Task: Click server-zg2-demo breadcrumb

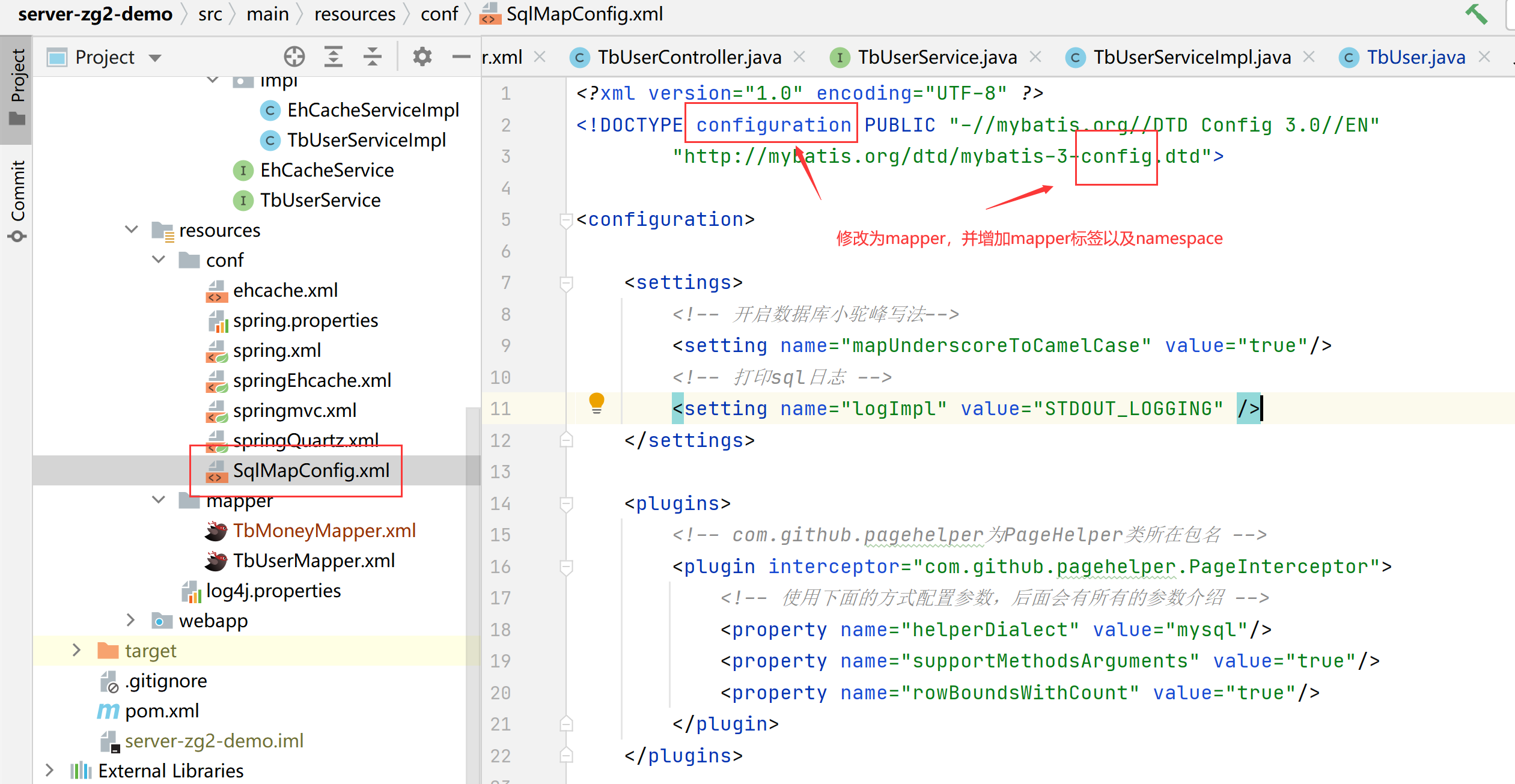Action: click(96, 14)
